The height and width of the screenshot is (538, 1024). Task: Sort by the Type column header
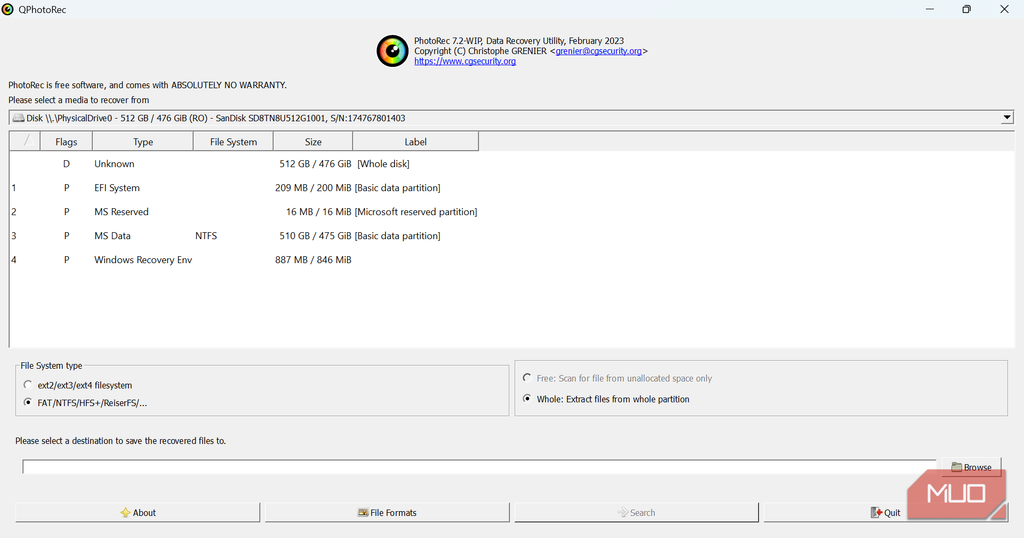point(143,142)
